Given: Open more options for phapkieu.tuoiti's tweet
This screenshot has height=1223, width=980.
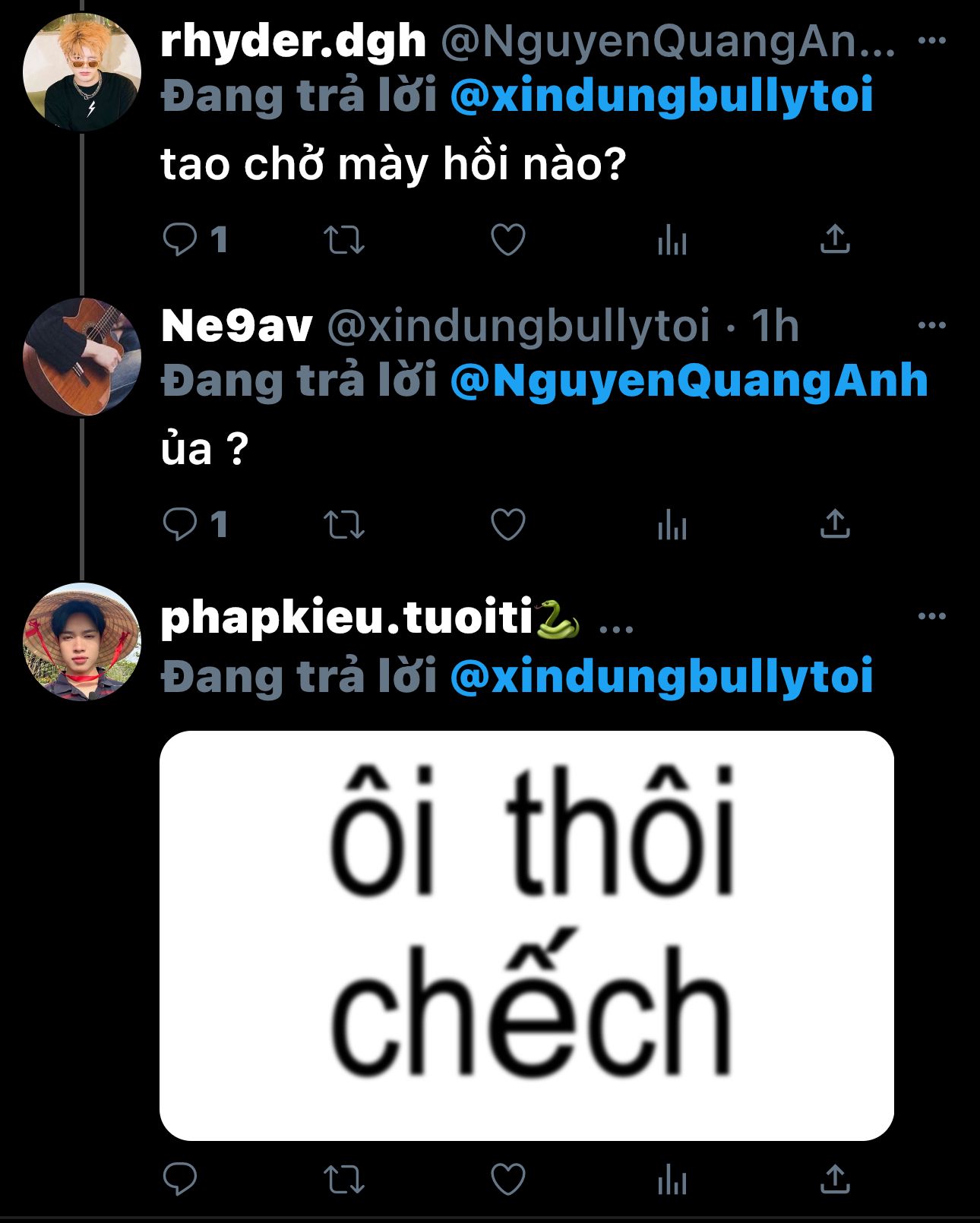Looking at the screenshot, I should pyautogui.click(x=931, y=616).
